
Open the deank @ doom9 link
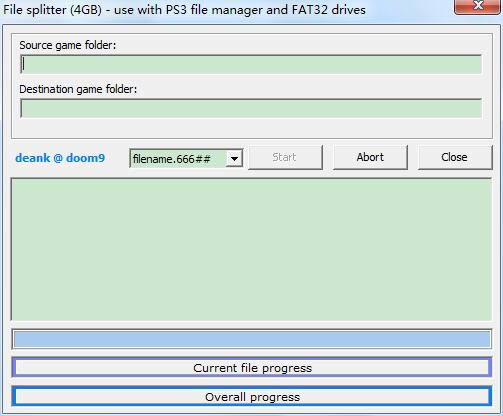60,158
